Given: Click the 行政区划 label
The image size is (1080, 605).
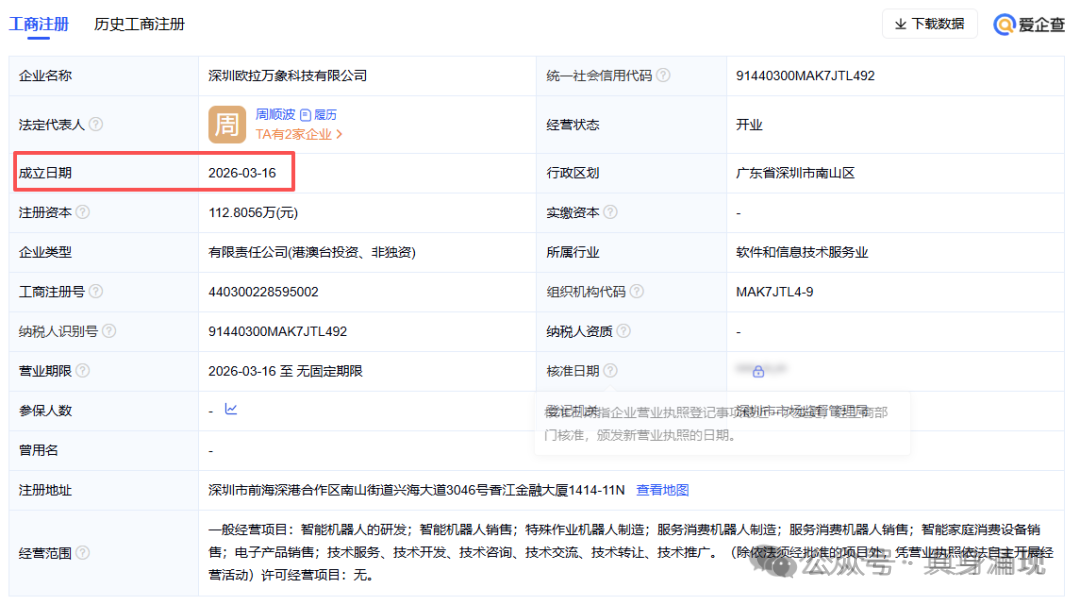Looking at the screenshot, I should click(573, 173).
